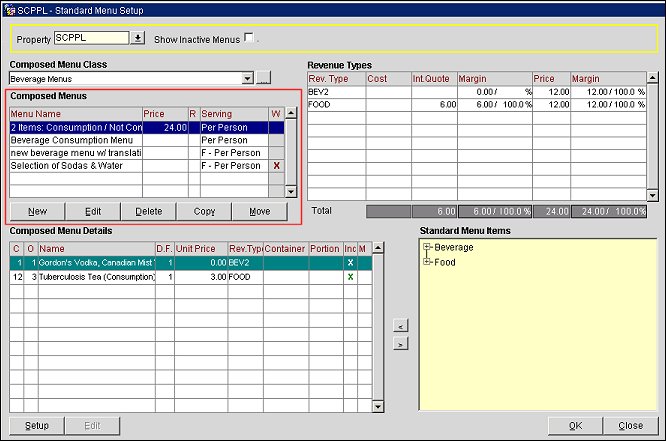Click scroll up arrow of Composed Menu Details
This screenshot has width=666, height=441.
(378, 247)
